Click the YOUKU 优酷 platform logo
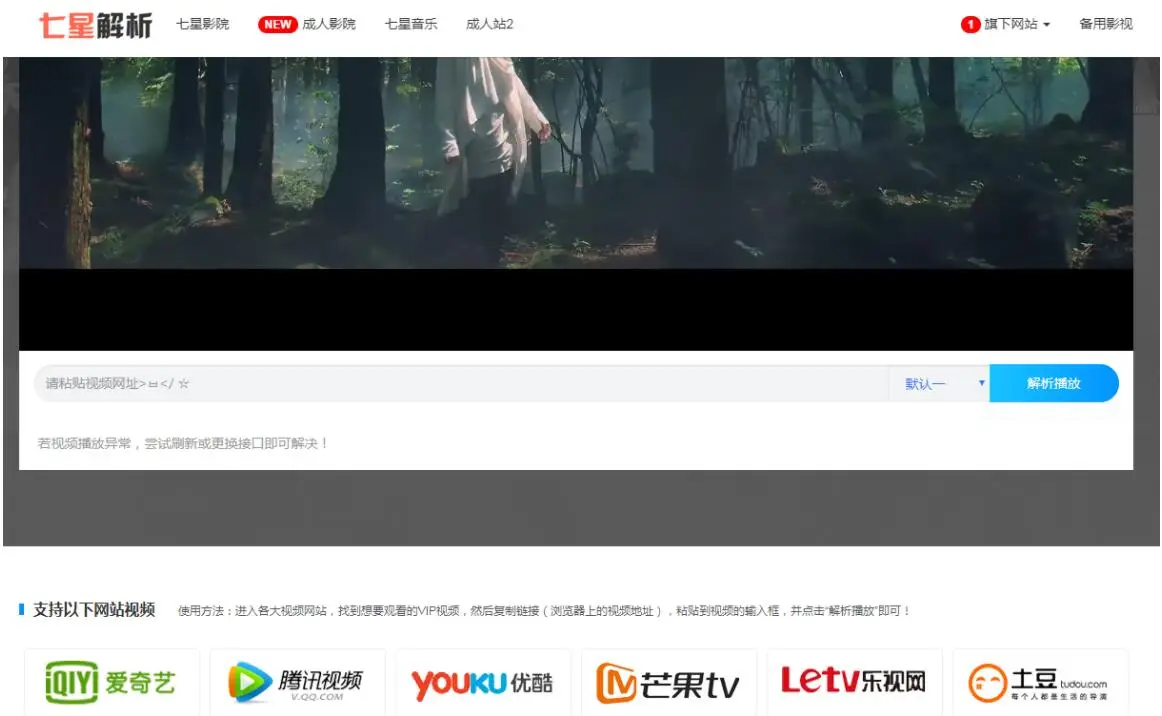The width and height of the screenshot is (1162, 716). click(483, 682)
